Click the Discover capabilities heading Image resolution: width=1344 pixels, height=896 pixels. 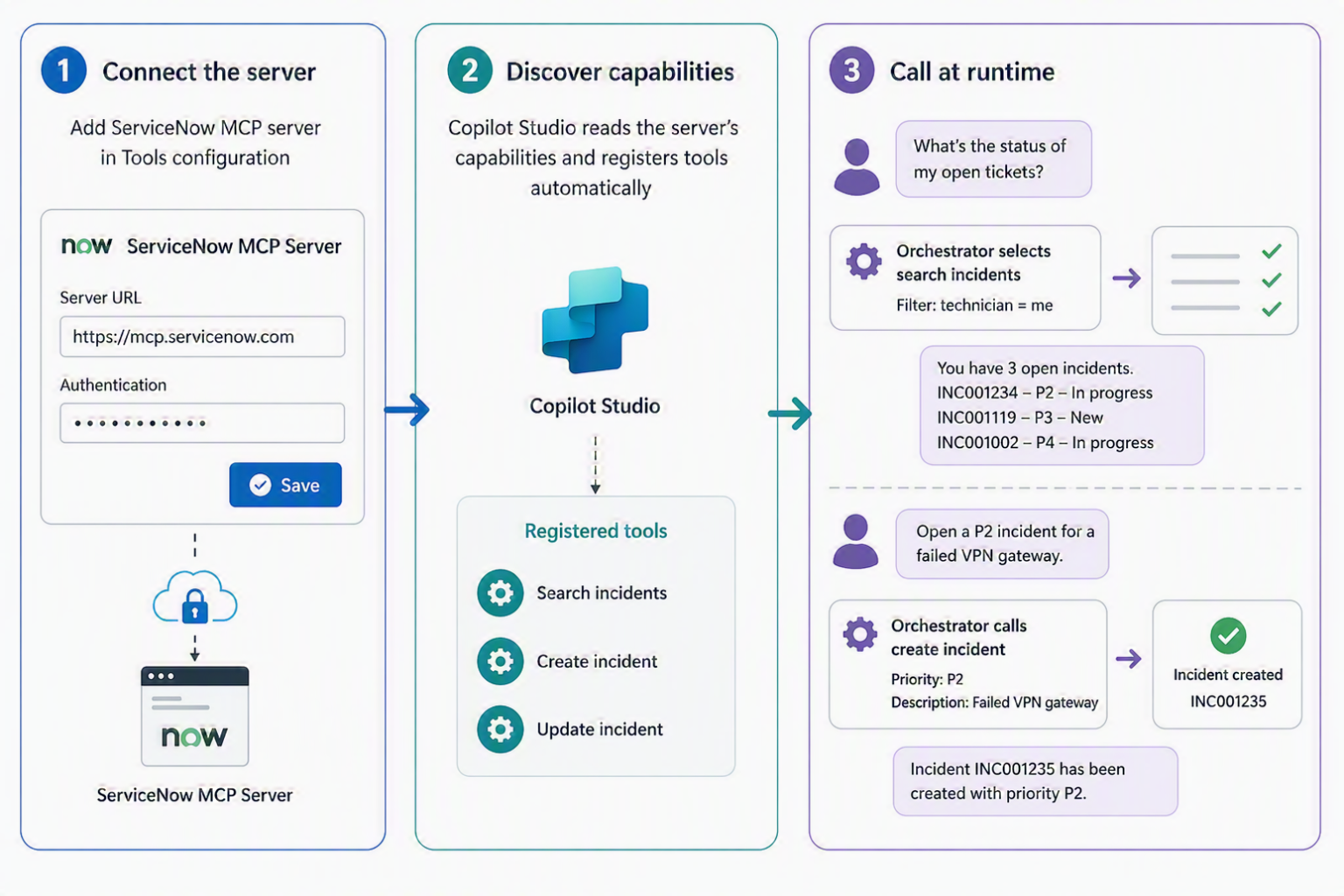pyautogui.click(x=620, y=72)
